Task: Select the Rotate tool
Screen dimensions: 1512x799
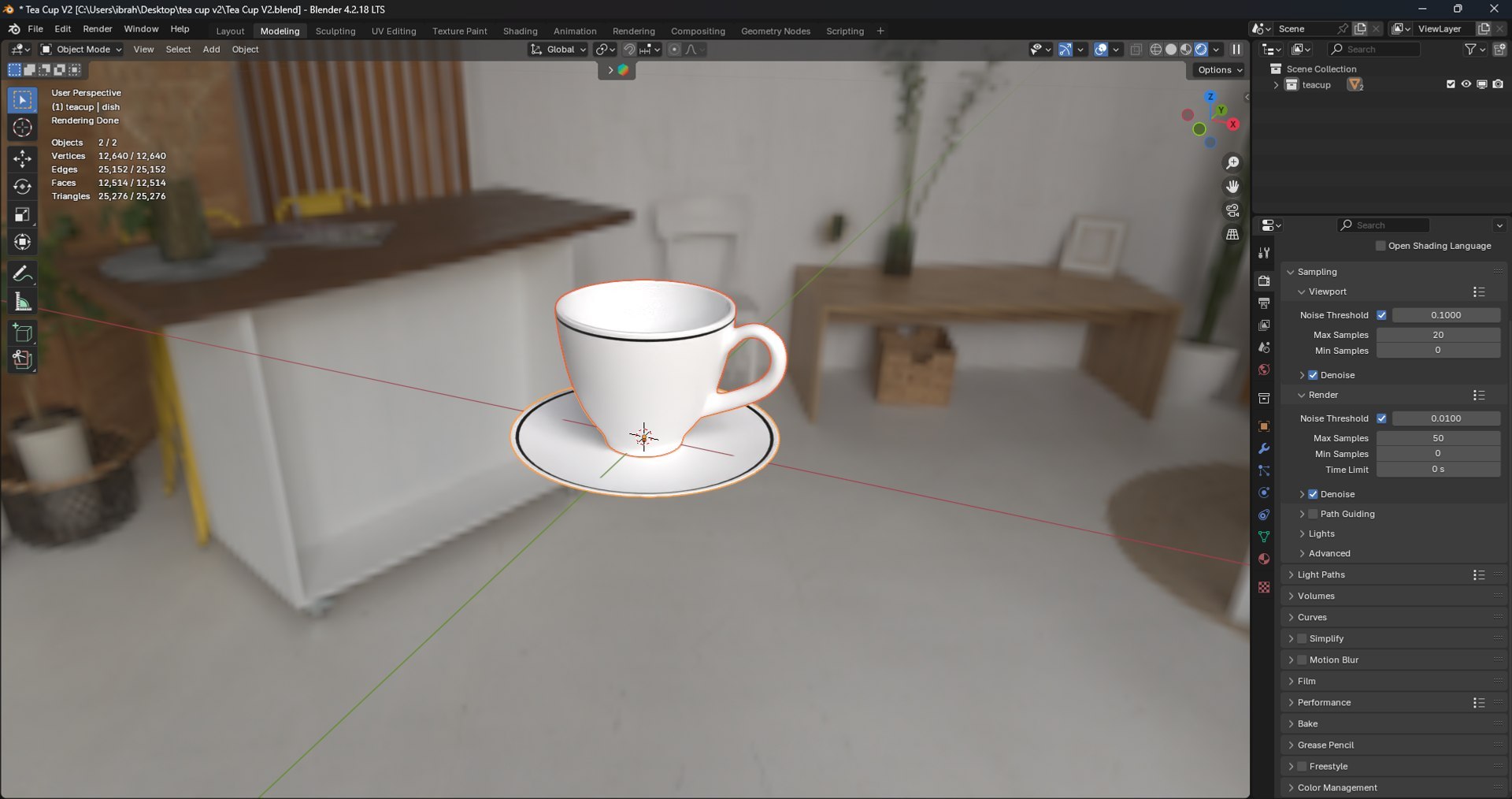Action: (22, 187)
